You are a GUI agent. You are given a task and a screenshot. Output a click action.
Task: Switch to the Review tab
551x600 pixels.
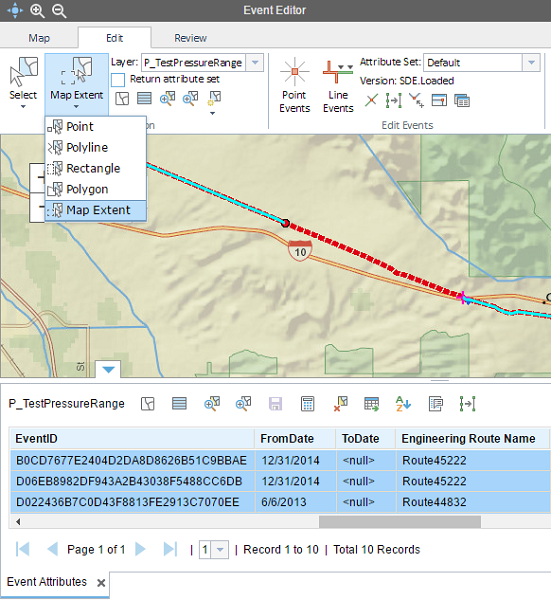(x=190, y=38)
